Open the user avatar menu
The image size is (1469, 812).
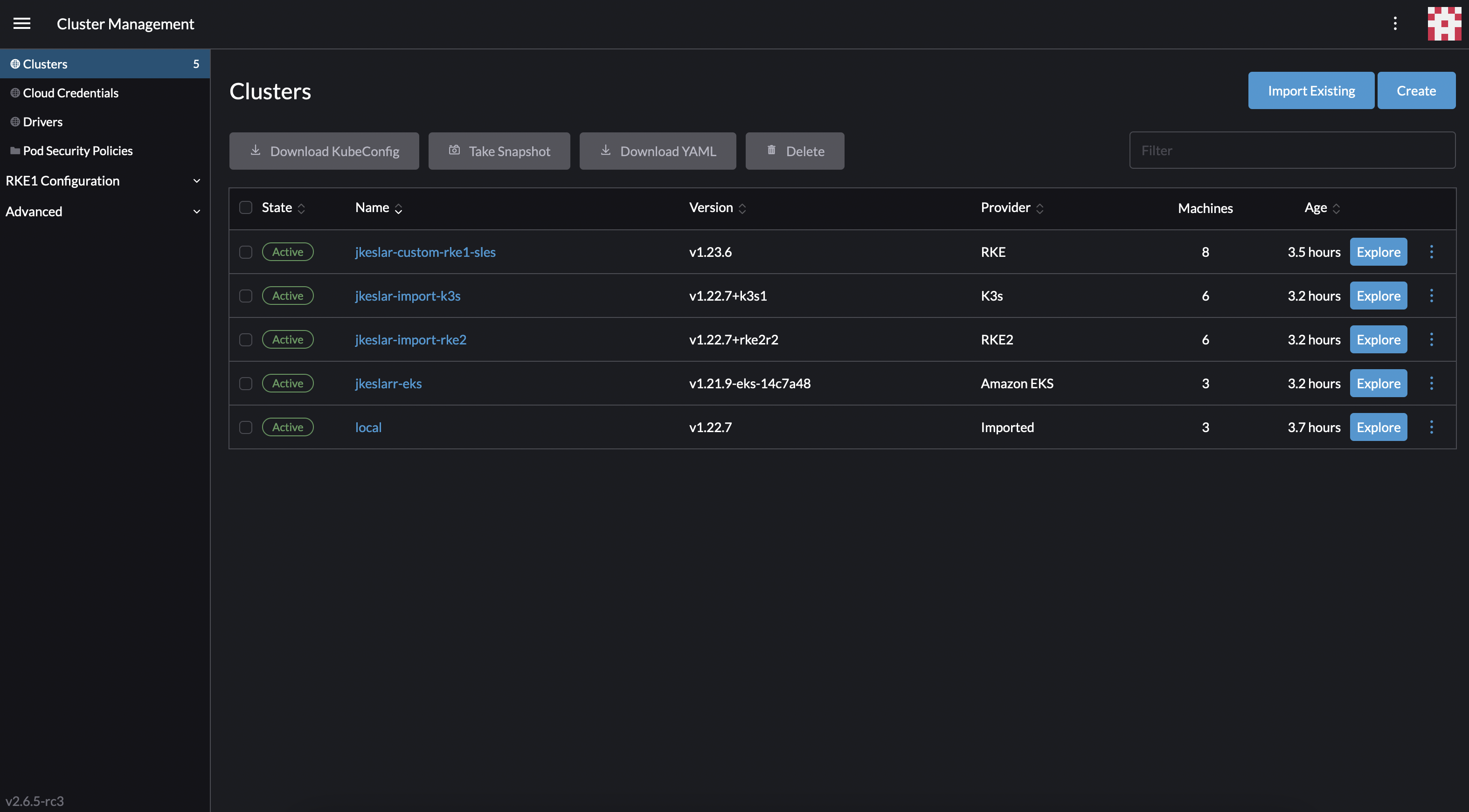tap(1444, 23)
